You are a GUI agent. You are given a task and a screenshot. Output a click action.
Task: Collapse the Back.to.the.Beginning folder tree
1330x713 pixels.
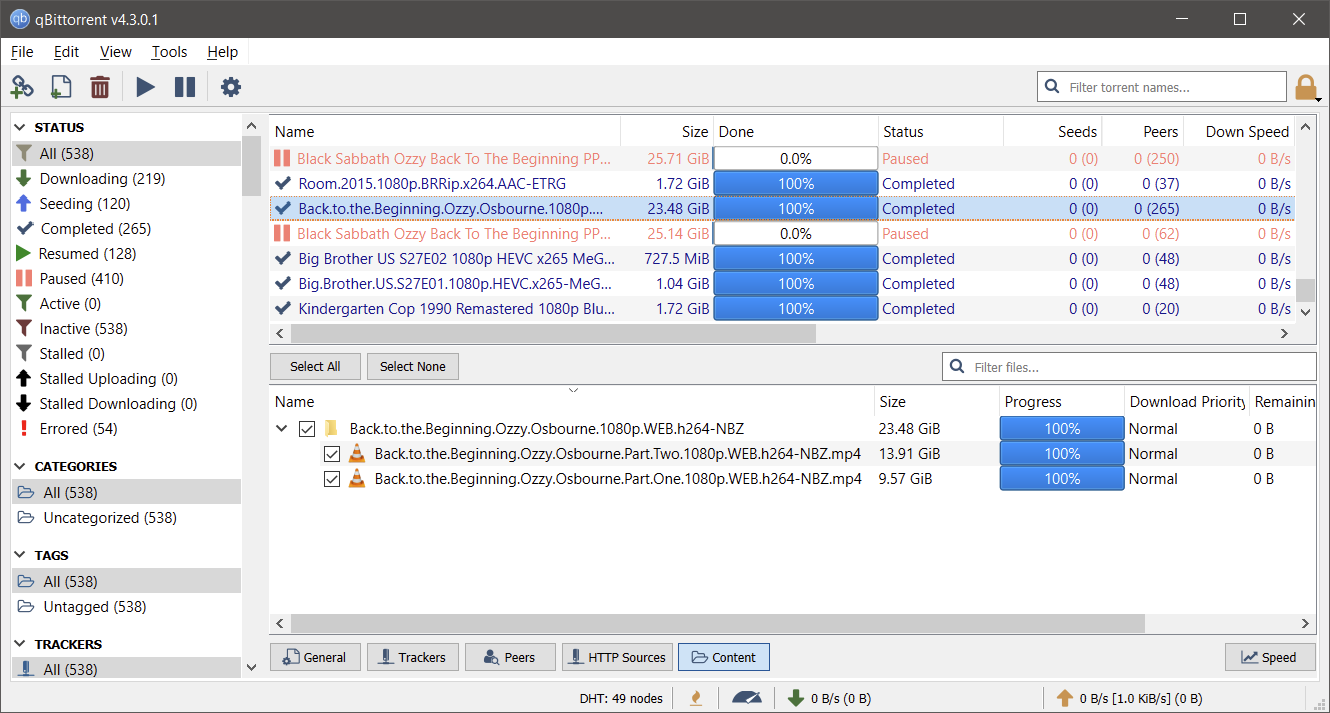[x=283, y=429]
